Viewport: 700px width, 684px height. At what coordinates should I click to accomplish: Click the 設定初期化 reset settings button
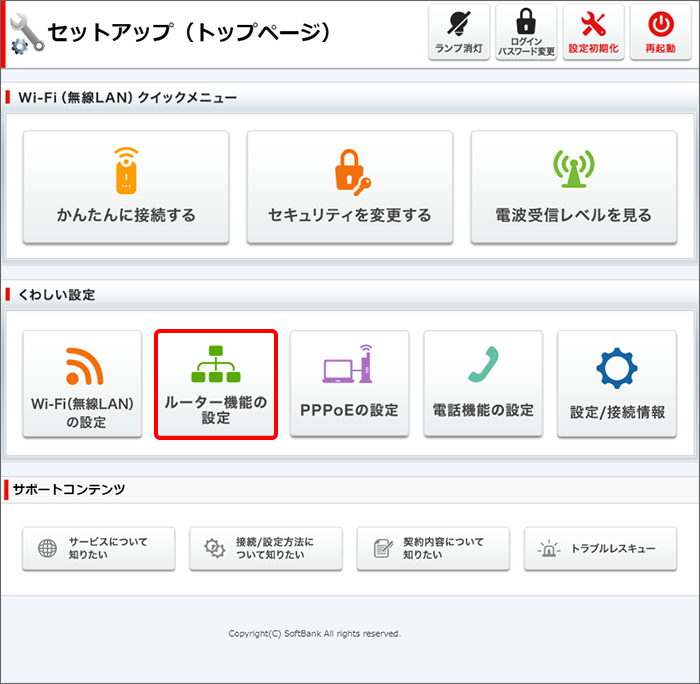[593, 32]
